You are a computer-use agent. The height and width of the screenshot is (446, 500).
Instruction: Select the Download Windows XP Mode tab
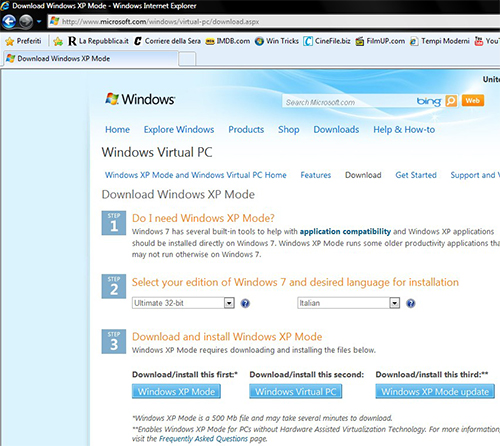point(91,59)
